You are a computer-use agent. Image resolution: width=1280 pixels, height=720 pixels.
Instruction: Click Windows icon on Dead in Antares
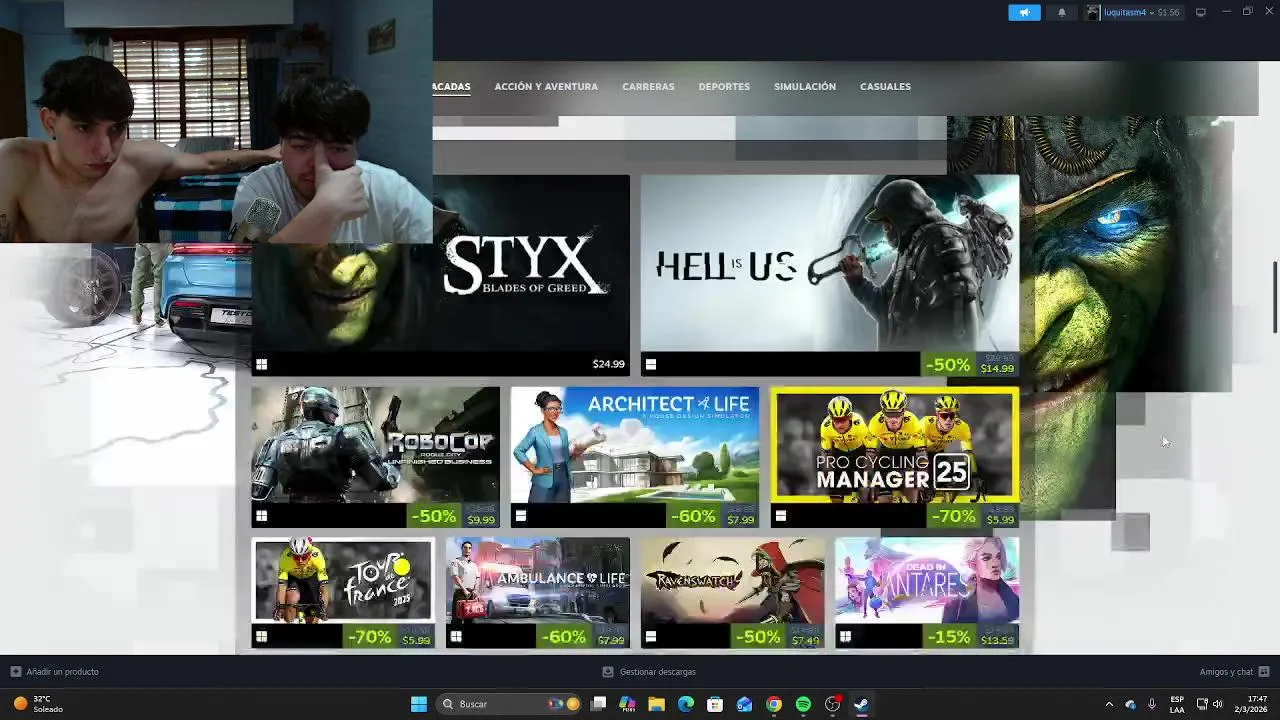click(x=845, y=636)
